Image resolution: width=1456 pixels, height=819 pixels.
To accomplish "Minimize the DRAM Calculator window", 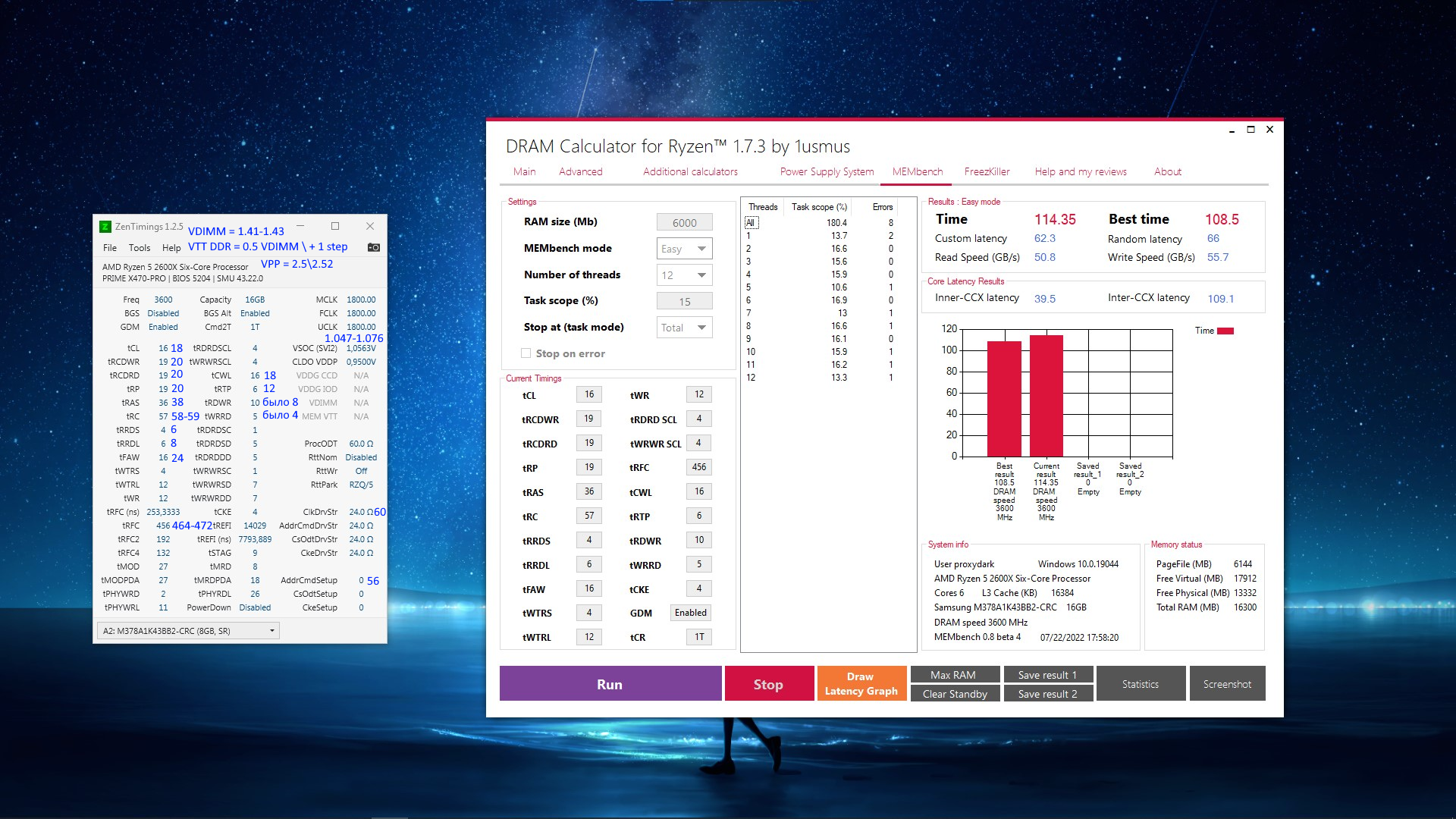I will pos(1232,130).
